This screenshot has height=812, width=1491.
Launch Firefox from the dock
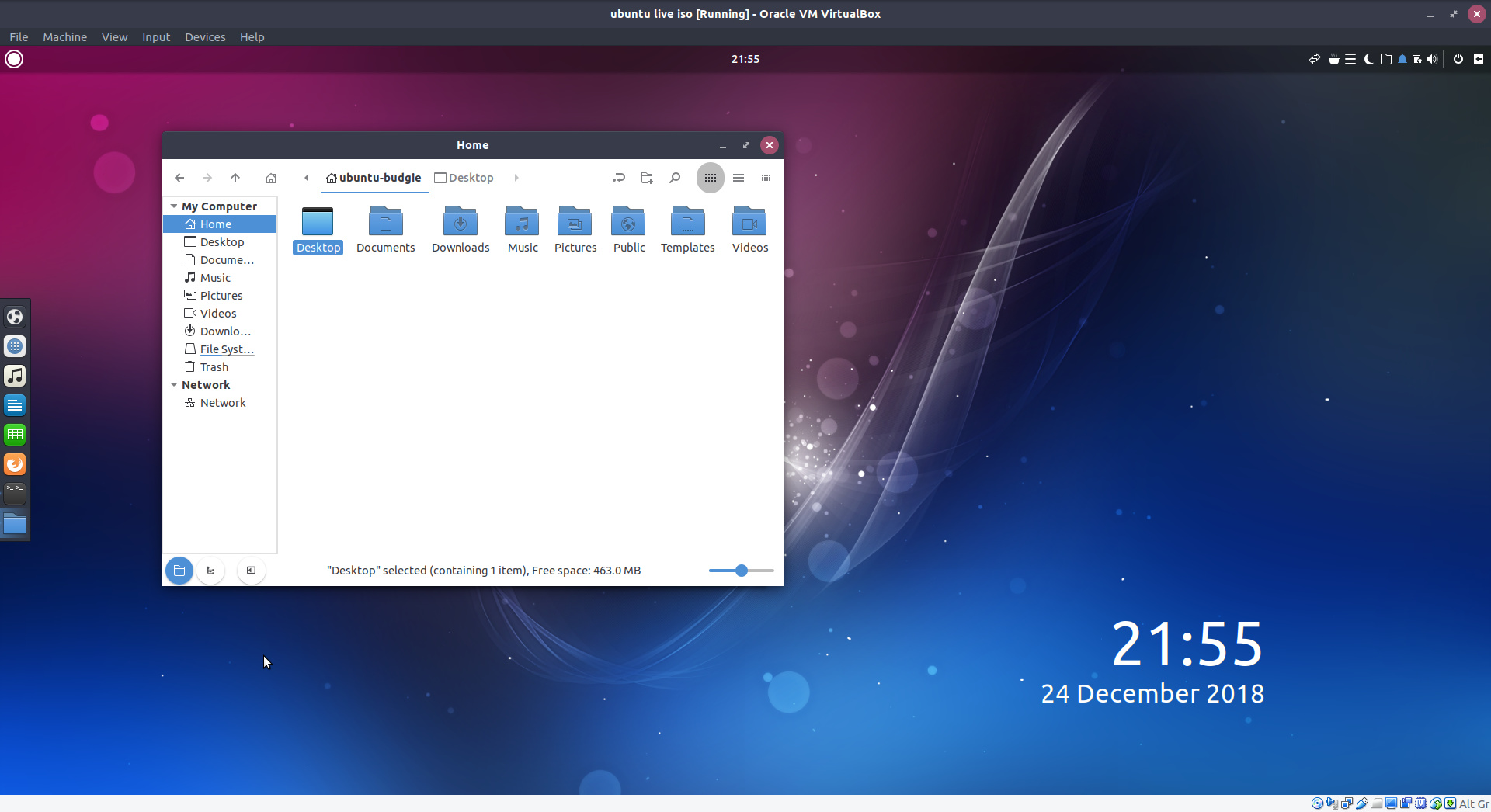coord(15,464)
